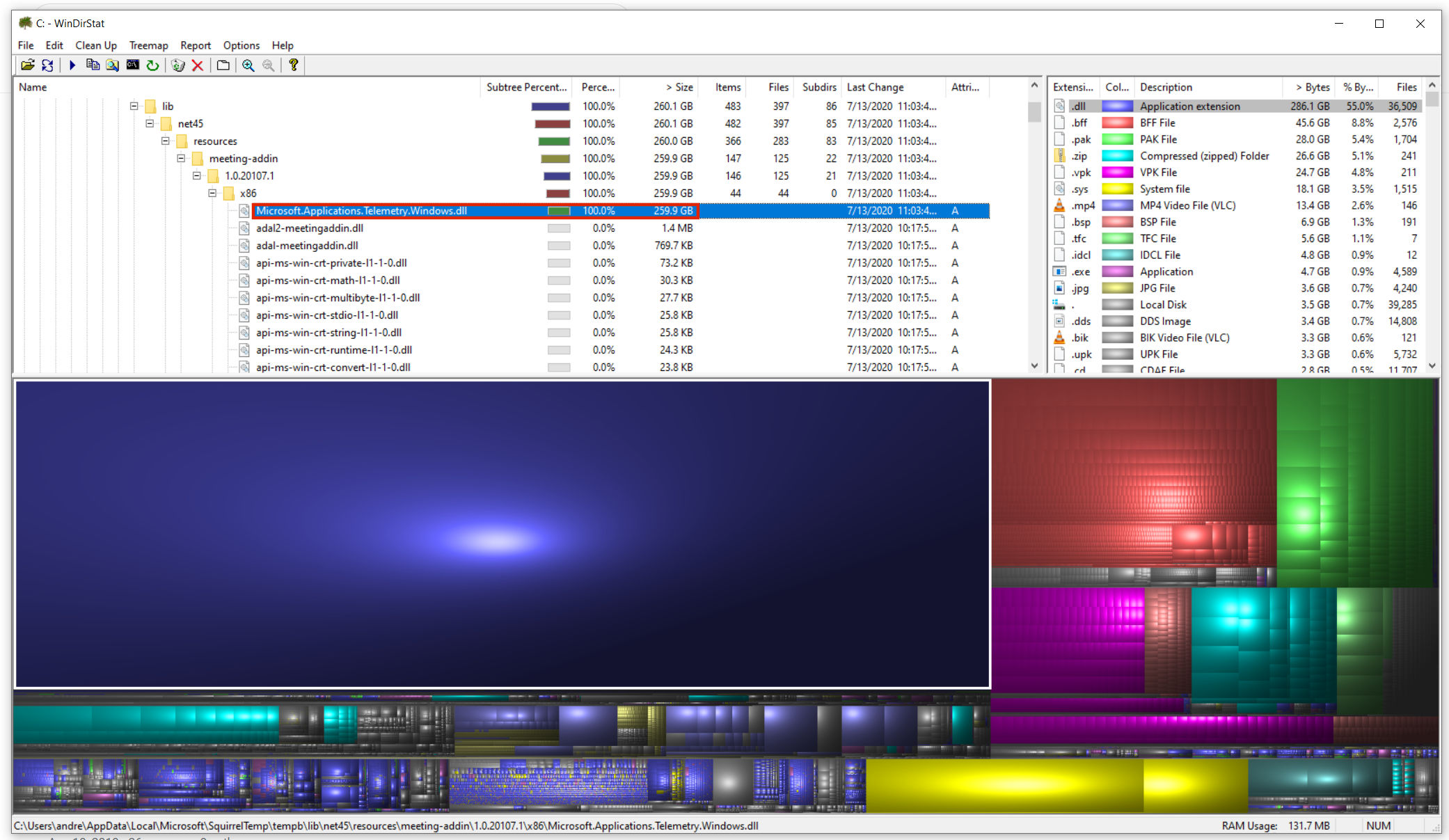Sort by the Last Change column header
Viewport: 1449px width, 840px height.
(x=875, y=87)
